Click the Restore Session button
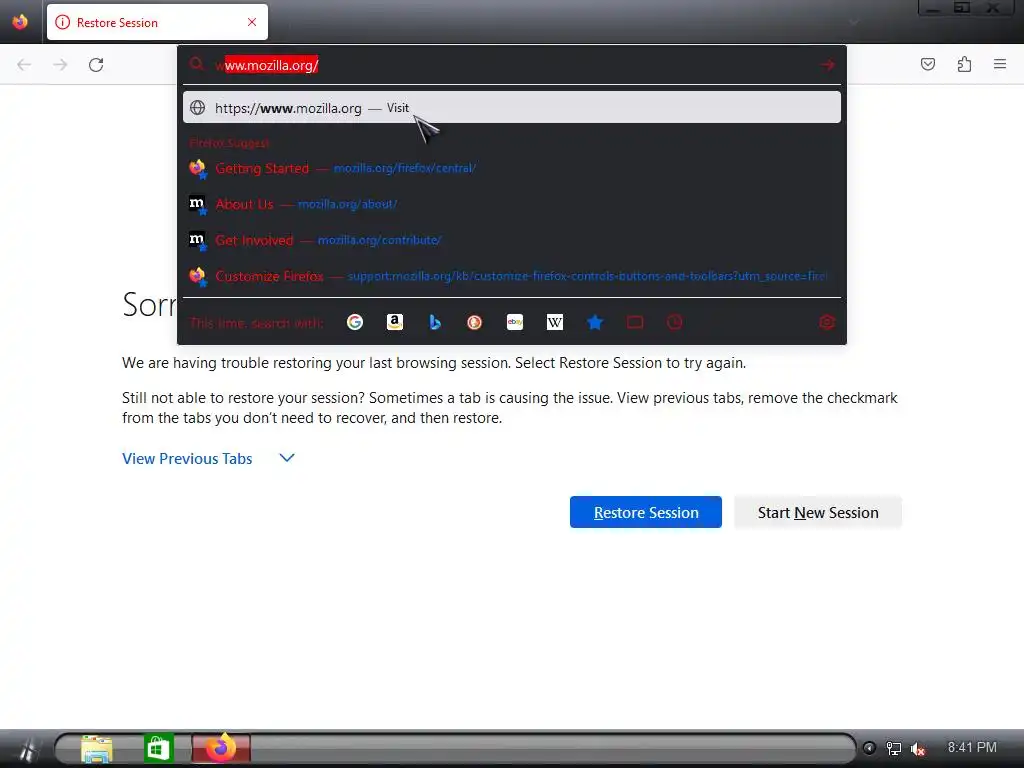Screen dimensions: 1024x768 pyautogui.click(x=645, y=513)
